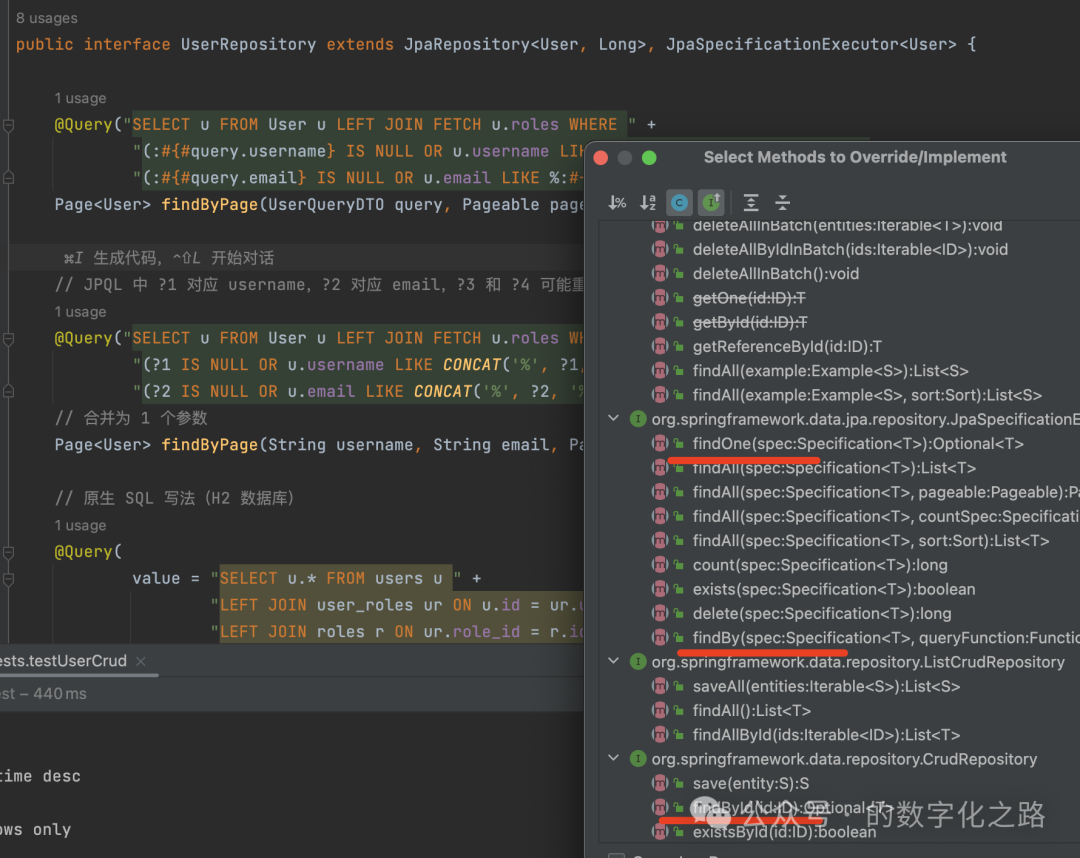Screen dimensions: 1080x858
Task: Select getReferenceById(id:ID):T method
Action: 787,346
